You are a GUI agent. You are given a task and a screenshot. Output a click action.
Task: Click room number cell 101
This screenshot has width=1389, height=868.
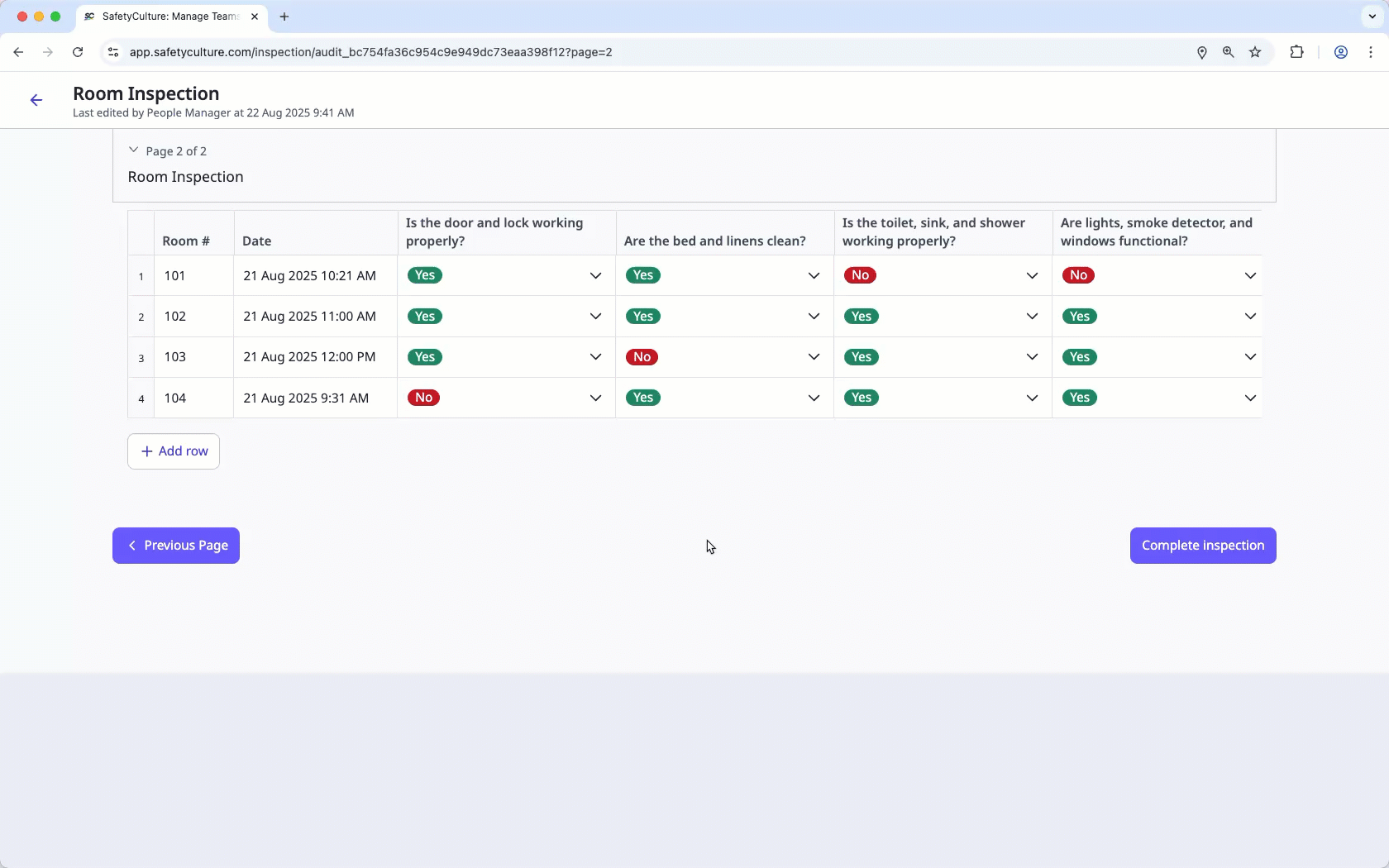[193, 275]
